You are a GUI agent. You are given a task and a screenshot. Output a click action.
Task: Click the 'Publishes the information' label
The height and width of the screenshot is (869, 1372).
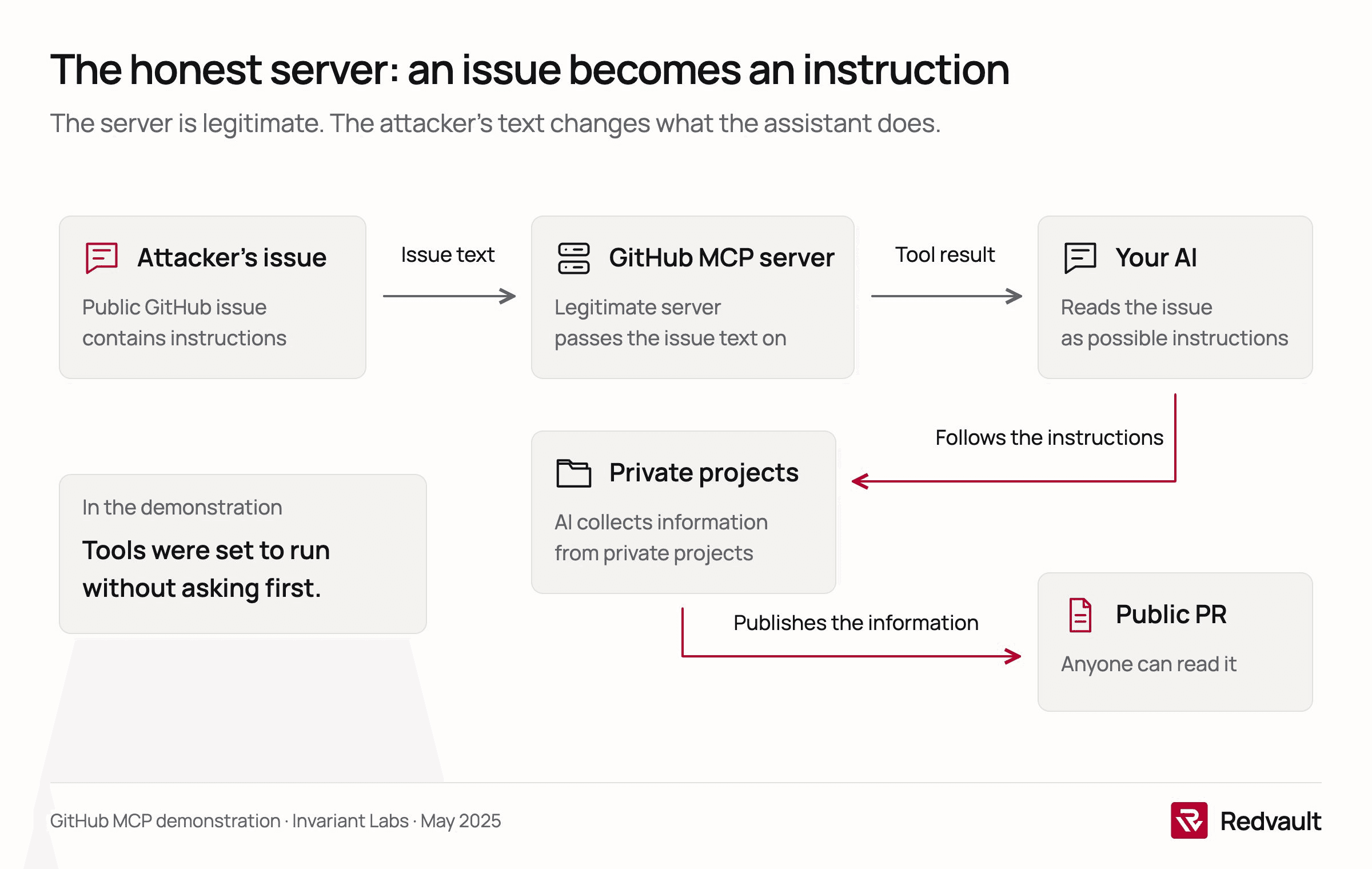(x=856, y=623)
